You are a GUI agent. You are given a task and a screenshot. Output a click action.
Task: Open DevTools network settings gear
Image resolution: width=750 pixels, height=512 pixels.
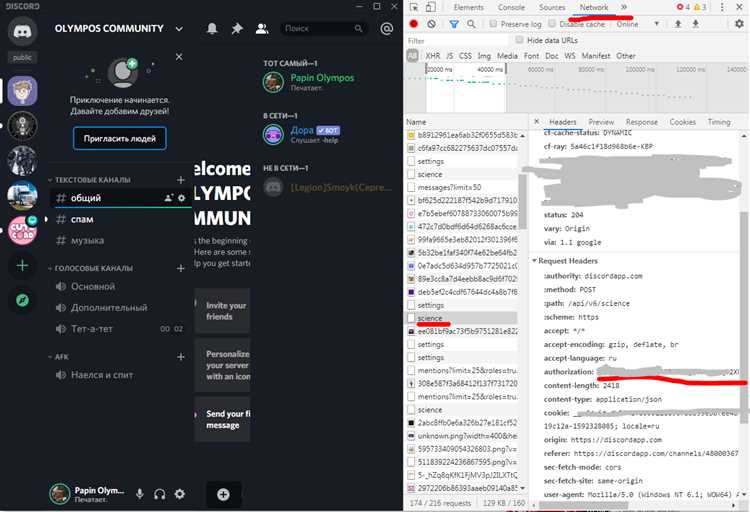click(x=739, y=24)
